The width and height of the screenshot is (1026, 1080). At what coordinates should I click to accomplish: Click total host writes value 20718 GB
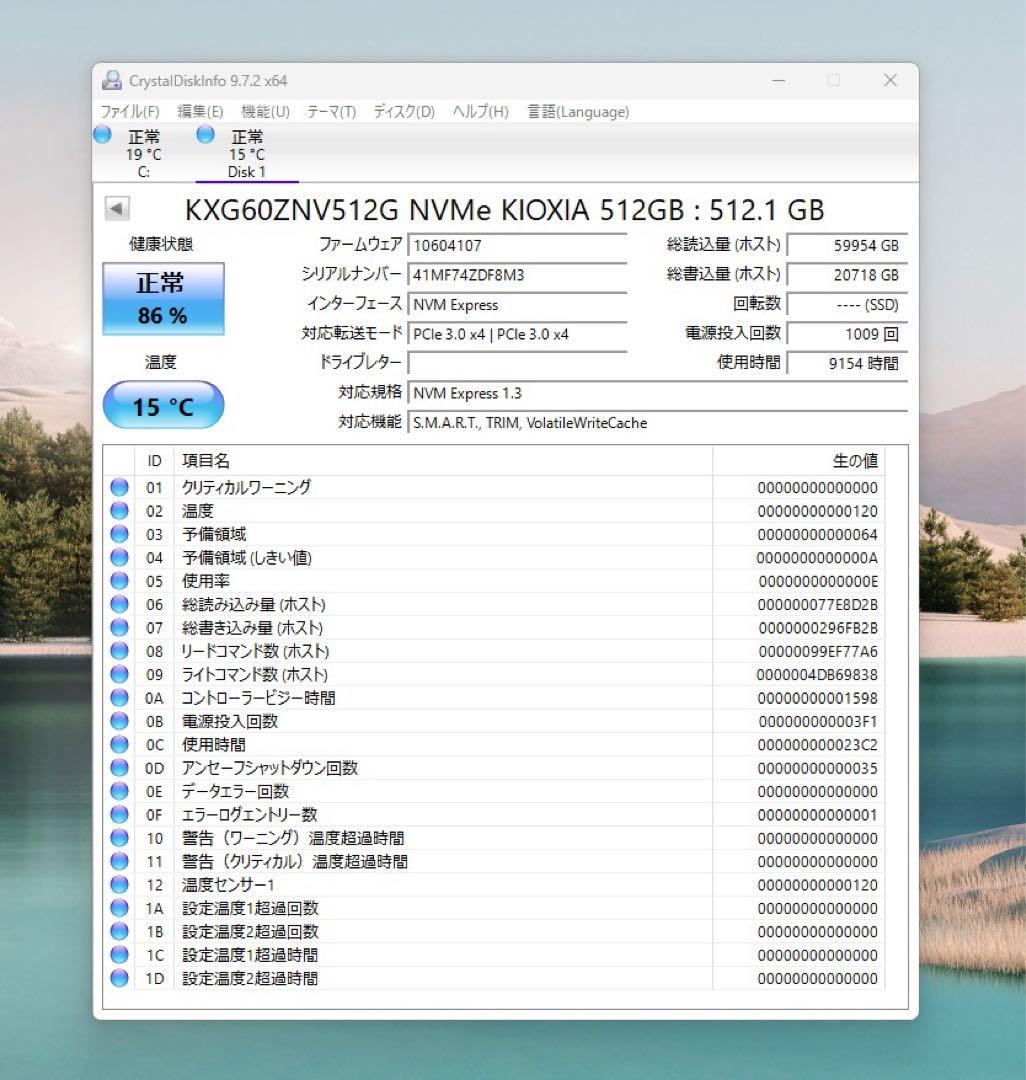pyautogui.click(x=847, y=276)
